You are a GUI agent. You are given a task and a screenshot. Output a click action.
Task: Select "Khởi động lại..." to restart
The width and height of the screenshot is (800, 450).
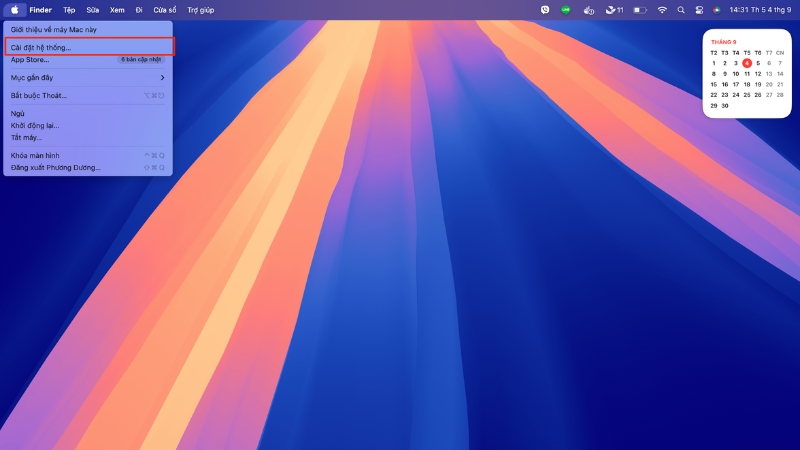35,126
